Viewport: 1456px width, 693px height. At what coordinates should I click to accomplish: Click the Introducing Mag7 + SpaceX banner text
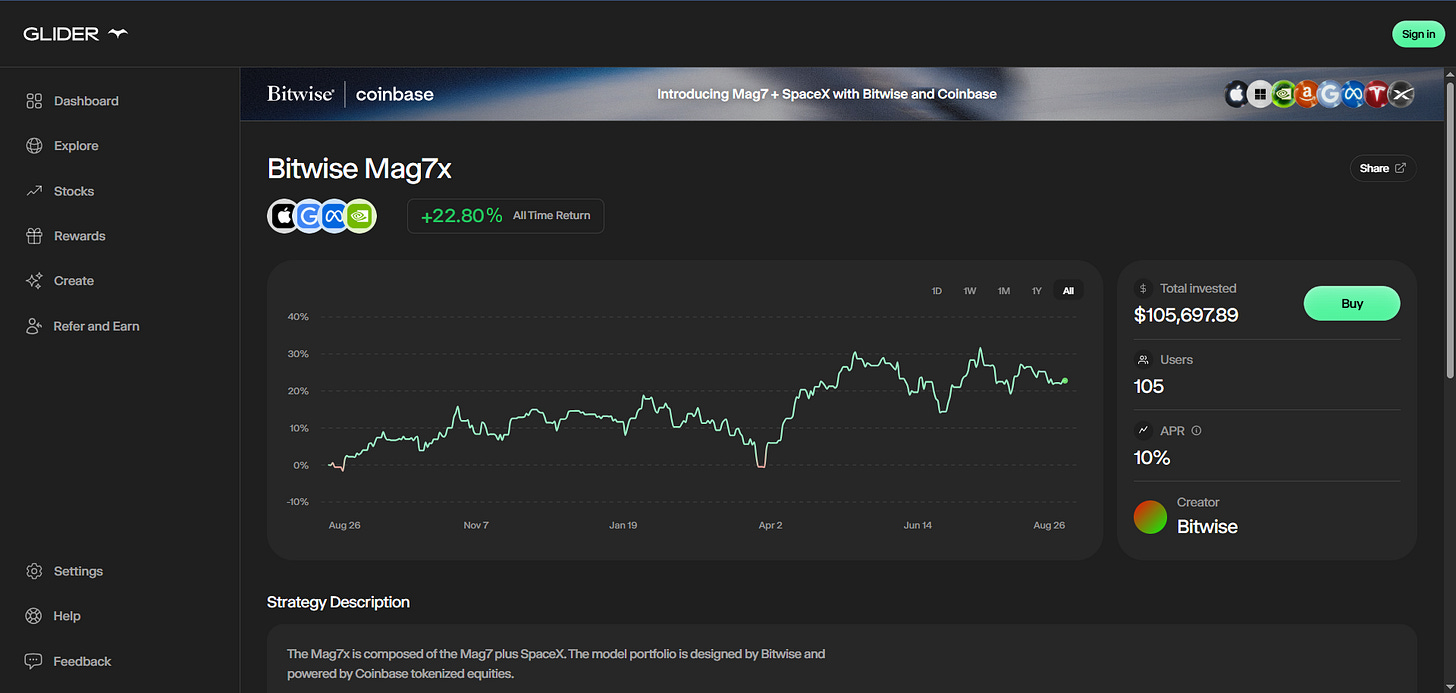click(827, 94)
